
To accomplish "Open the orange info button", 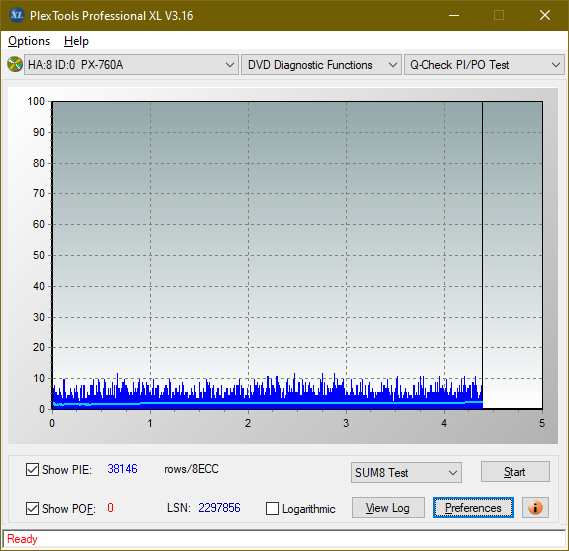I will click(x=535, y=507).
